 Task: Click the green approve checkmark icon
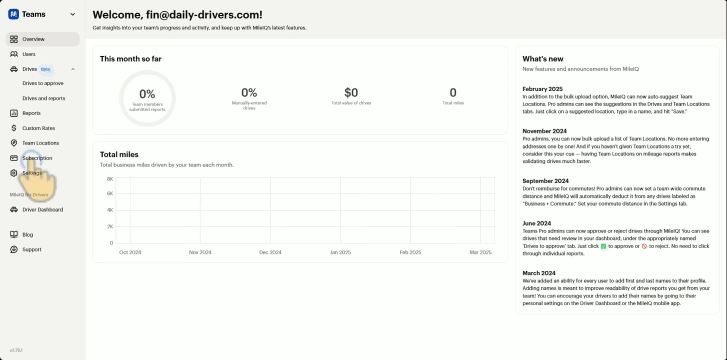[604, 247]
